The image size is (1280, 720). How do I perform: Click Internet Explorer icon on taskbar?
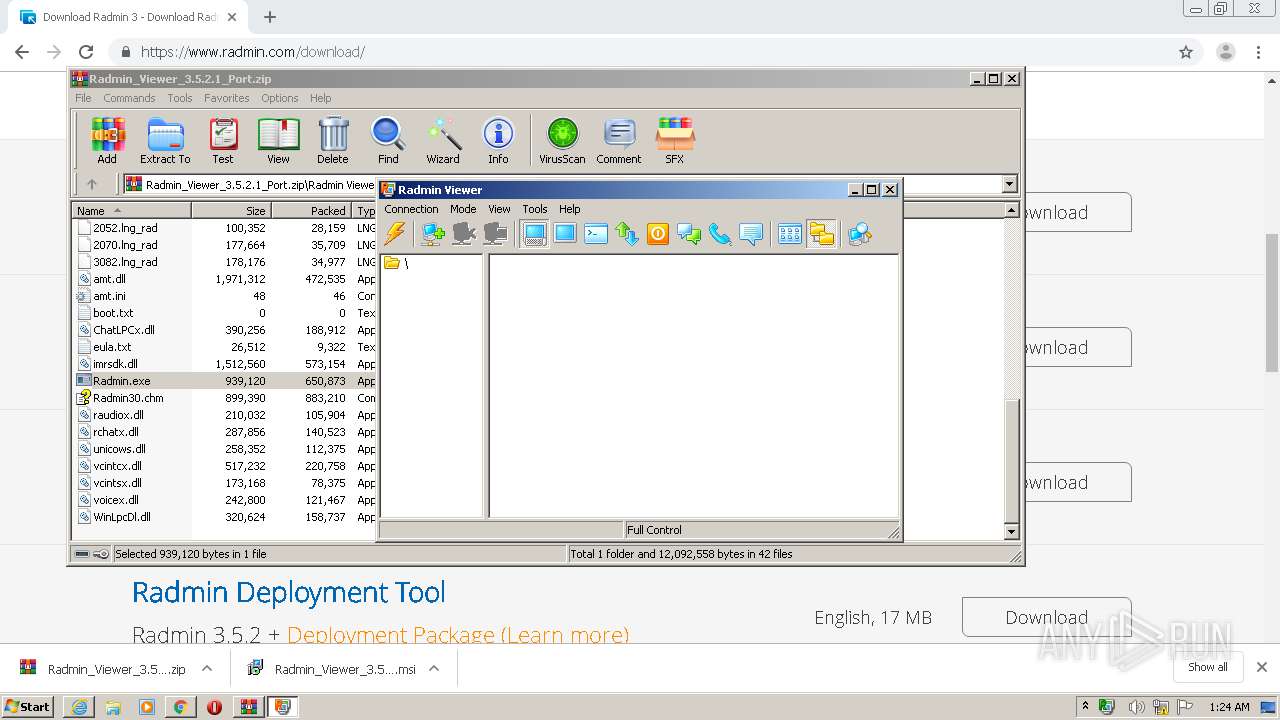[x=79, y=706]
